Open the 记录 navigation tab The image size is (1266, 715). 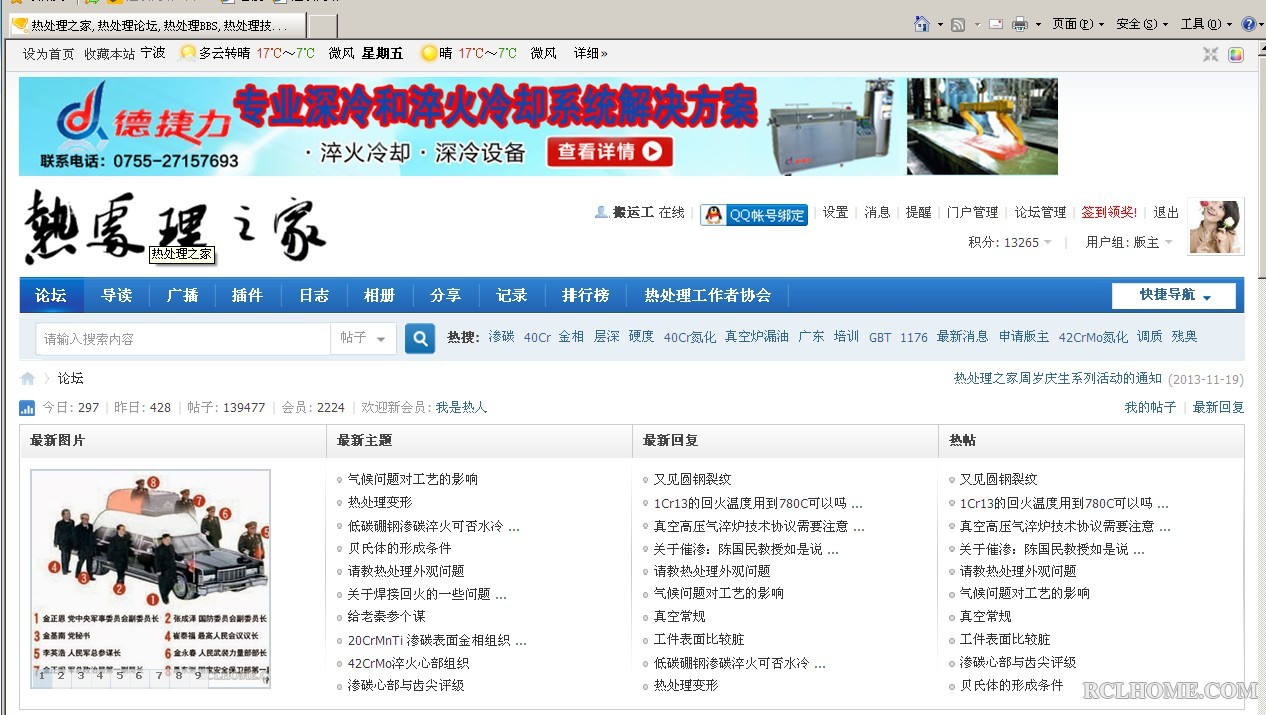click(512, 295)
